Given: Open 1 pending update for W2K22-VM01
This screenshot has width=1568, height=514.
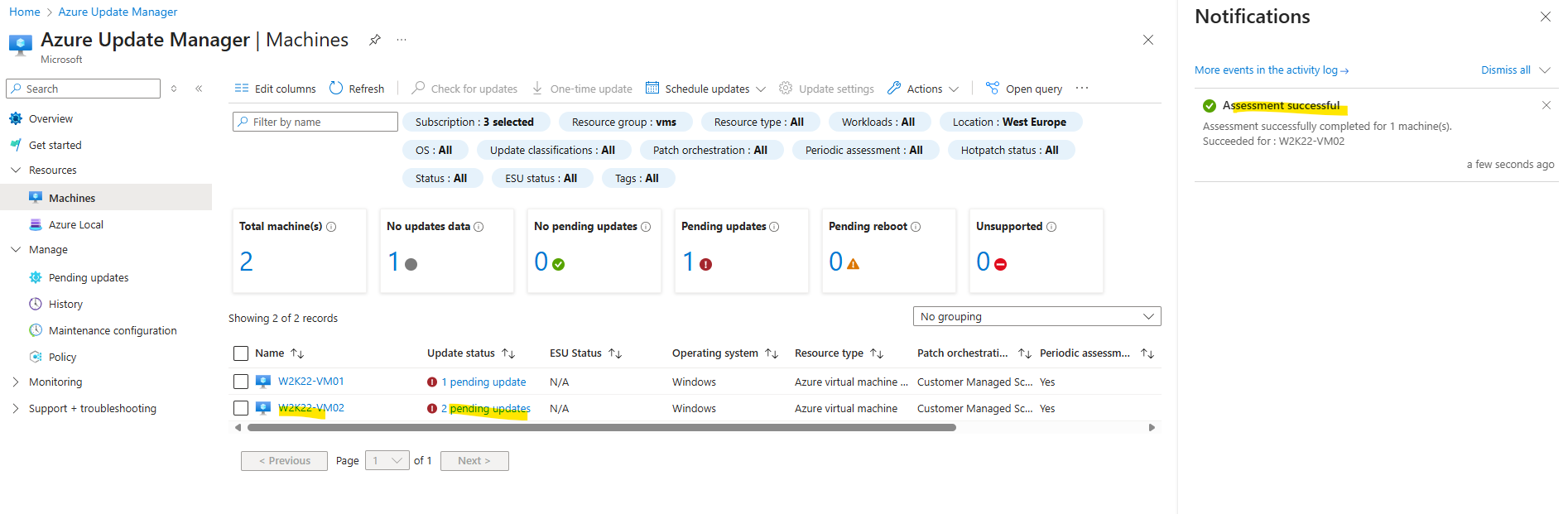Looking at the screenshot, I should [483, 382].
